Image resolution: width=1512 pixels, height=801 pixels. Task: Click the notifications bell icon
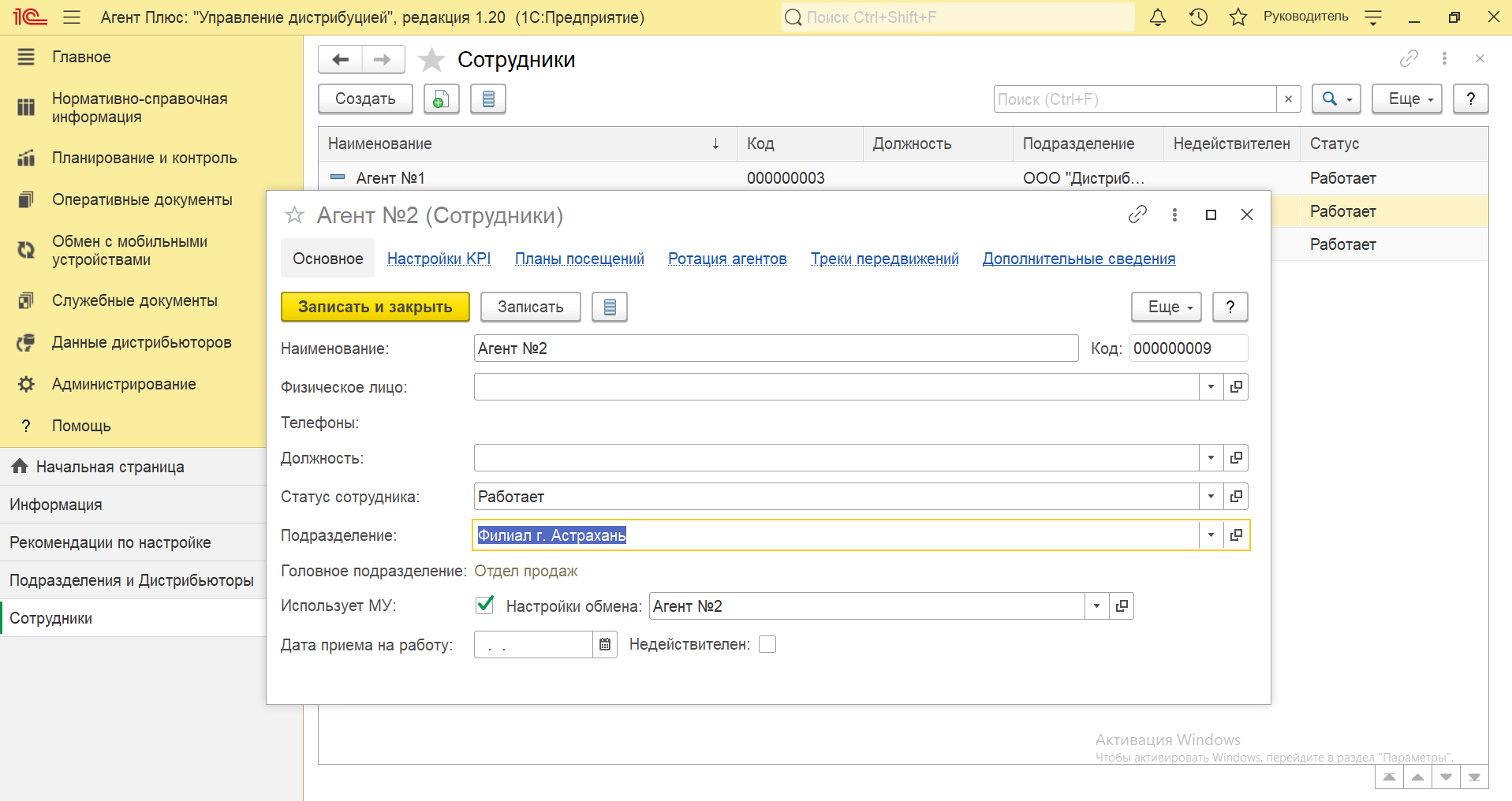coord(1157,17)
